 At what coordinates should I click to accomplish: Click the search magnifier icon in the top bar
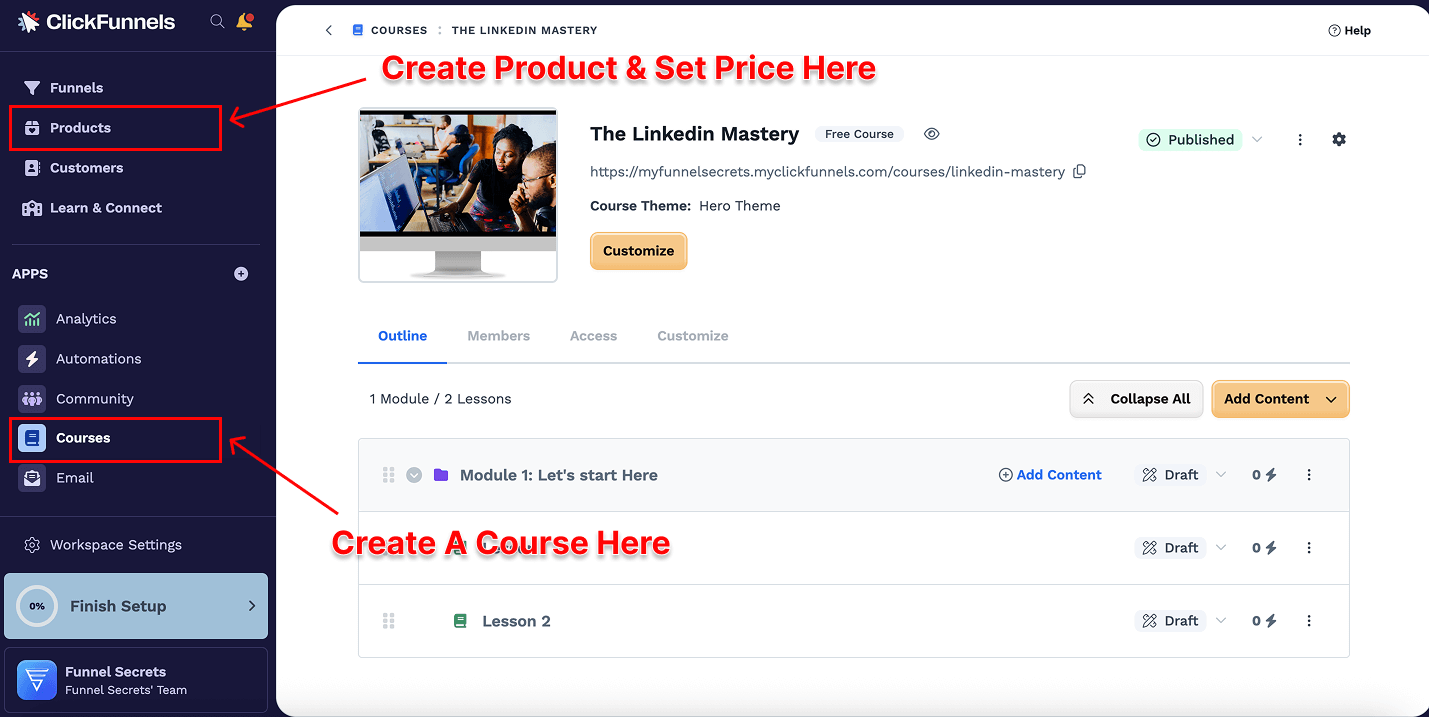pos(217,20)
